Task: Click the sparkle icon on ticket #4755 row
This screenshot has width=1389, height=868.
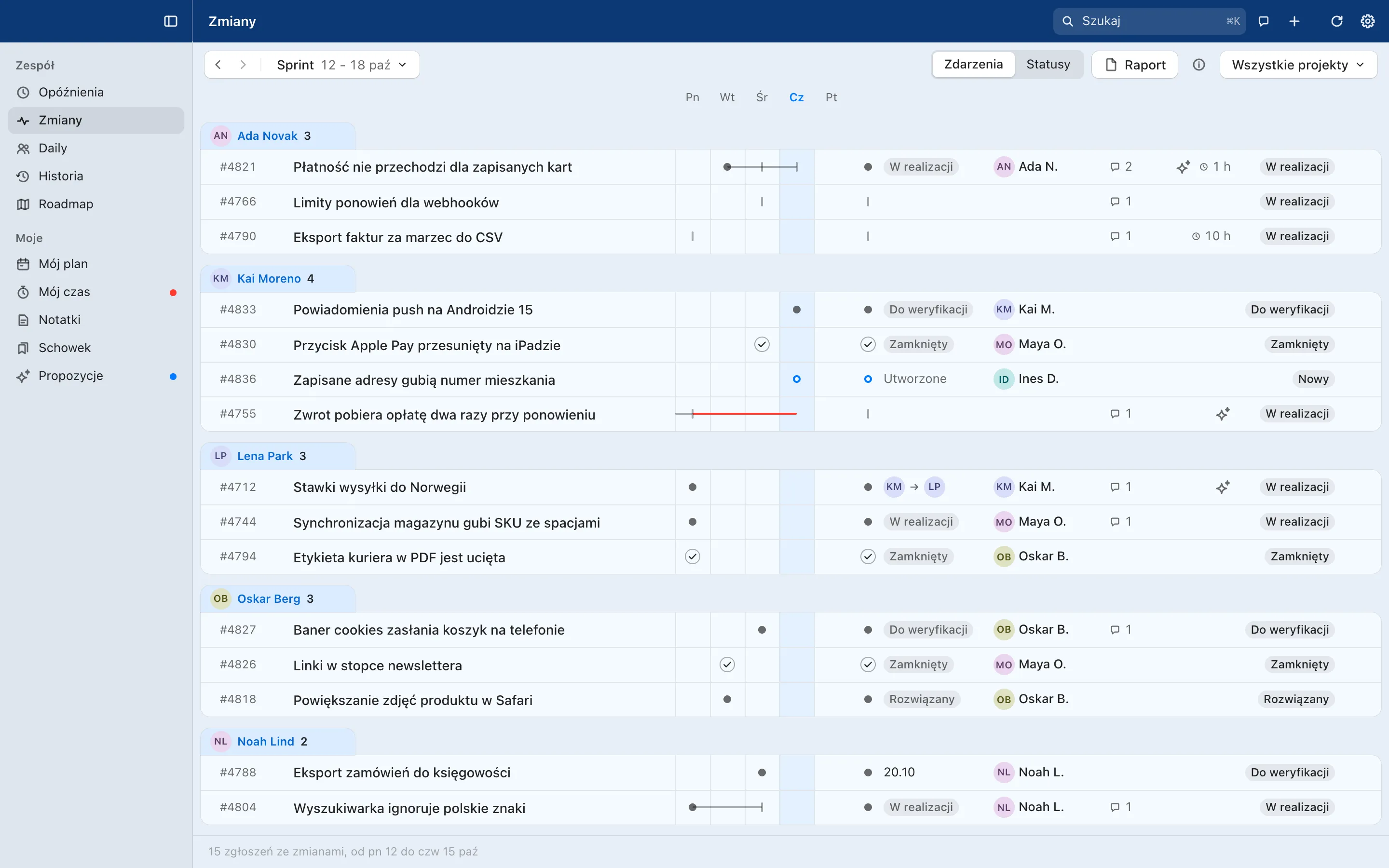Action: (x=1223, y=413)
